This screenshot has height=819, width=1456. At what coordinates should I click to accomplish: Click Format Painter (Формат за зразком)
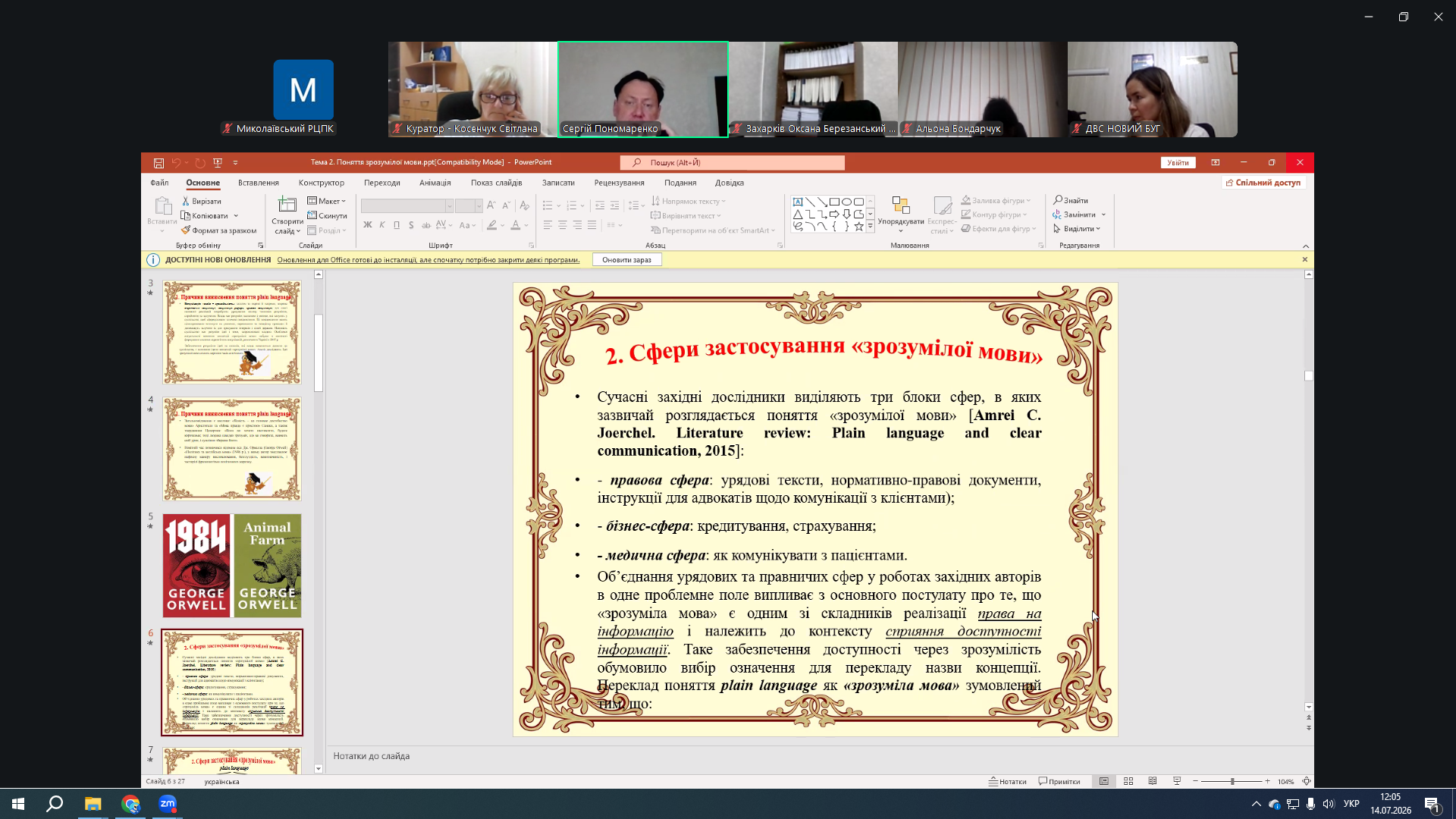pos(219,231)
